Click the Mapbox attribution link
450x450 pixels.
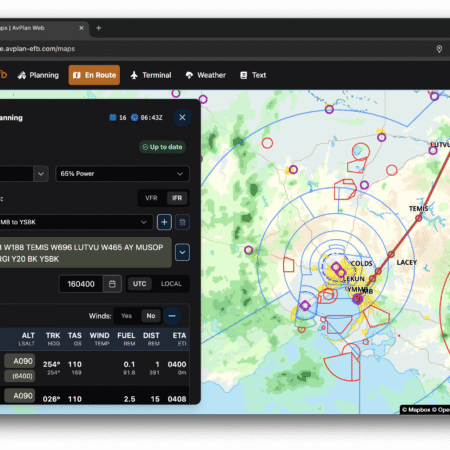pos(416,410)
